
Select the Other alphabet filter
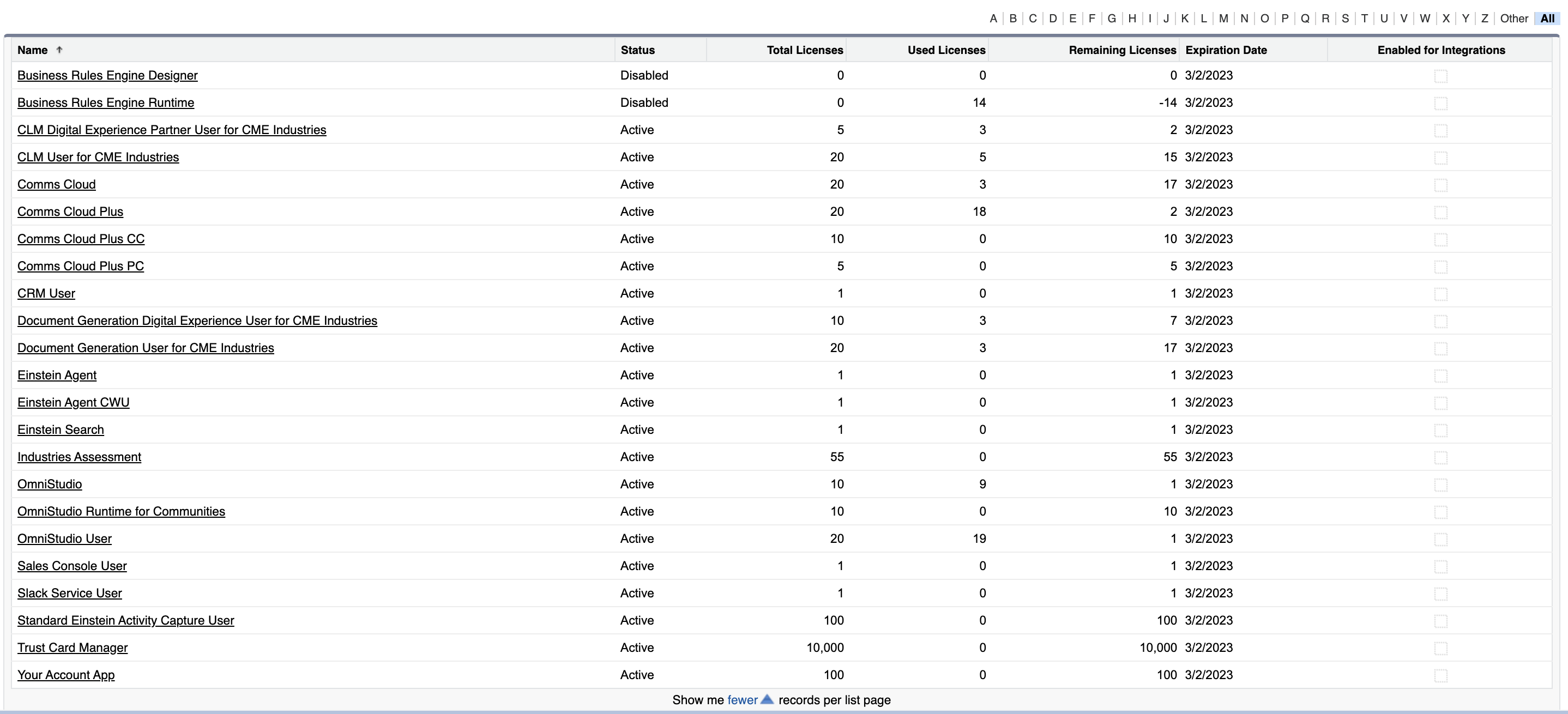pos(1514,19)
